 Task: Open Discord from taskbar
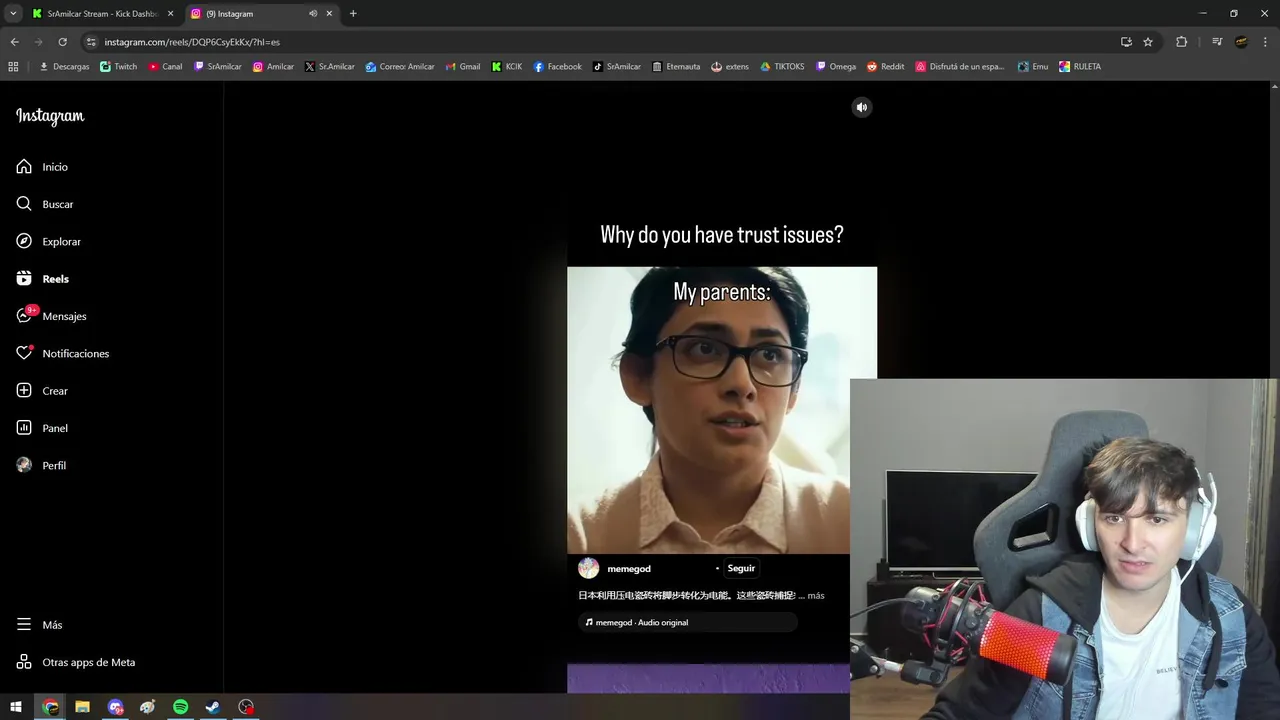116,707
